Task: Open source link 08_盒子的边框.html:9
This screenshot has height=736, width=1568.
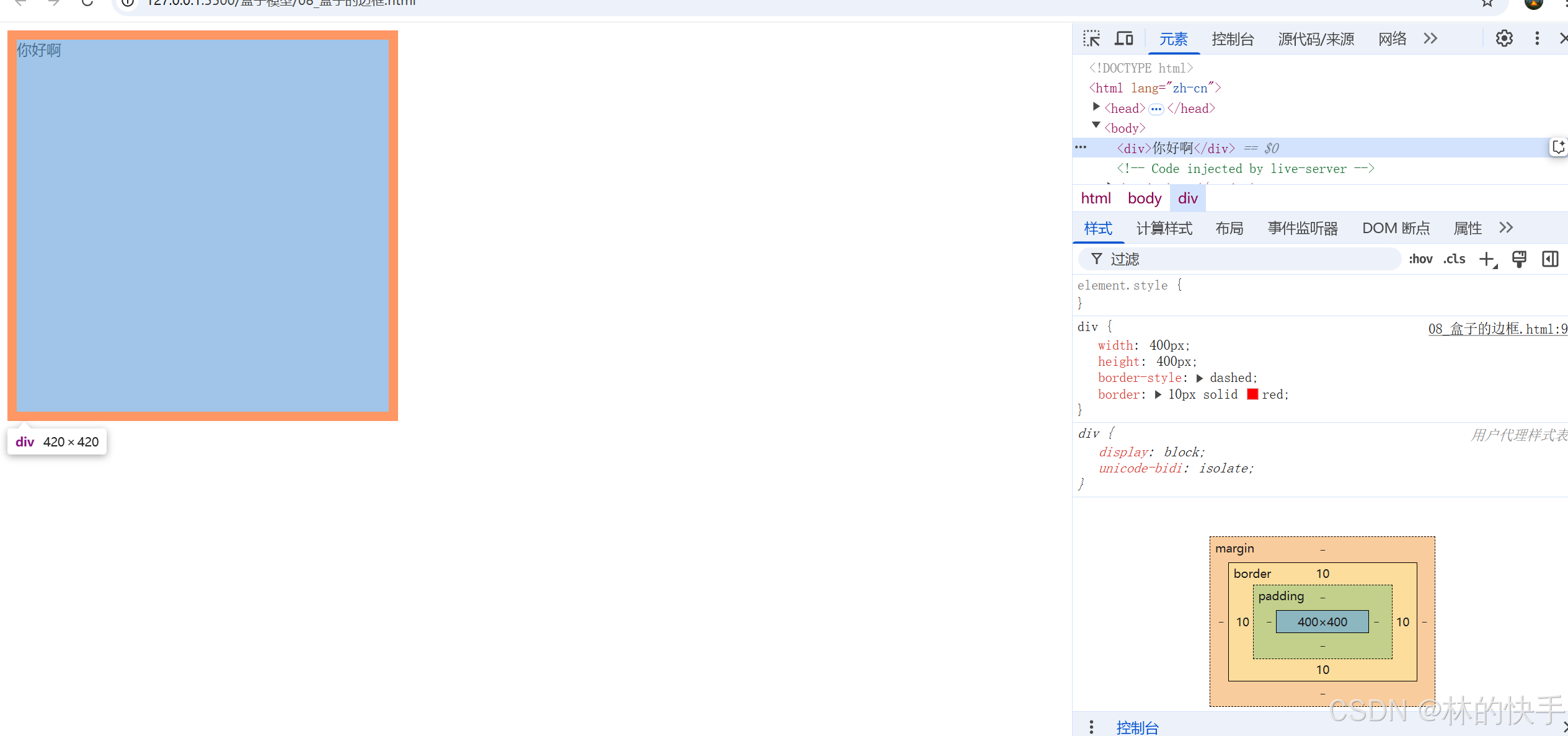Action: pos(1497,329)
